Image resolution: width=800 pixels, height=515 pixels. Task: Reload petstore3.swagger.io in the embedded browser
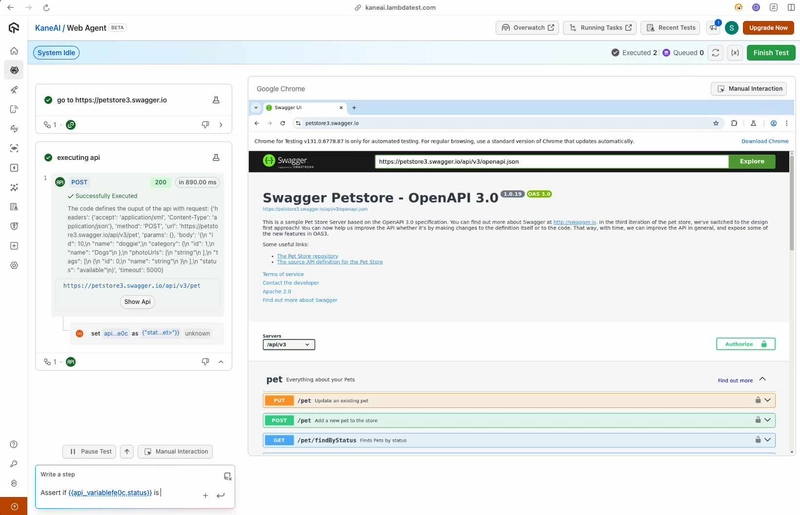click(x=282, y=123)
